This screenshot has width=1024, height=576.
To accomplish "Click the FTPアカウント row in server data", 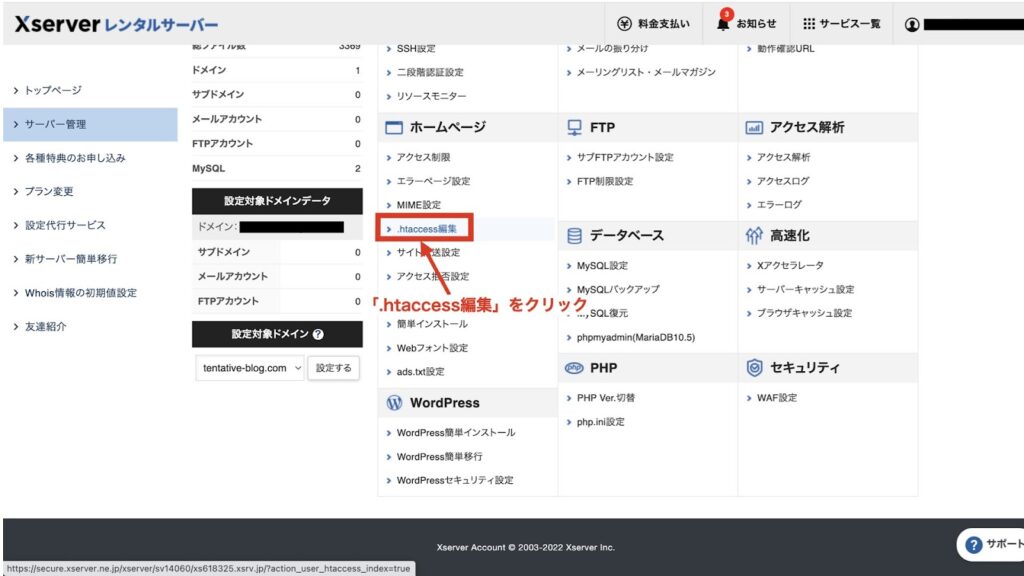I will coord(277,144).
